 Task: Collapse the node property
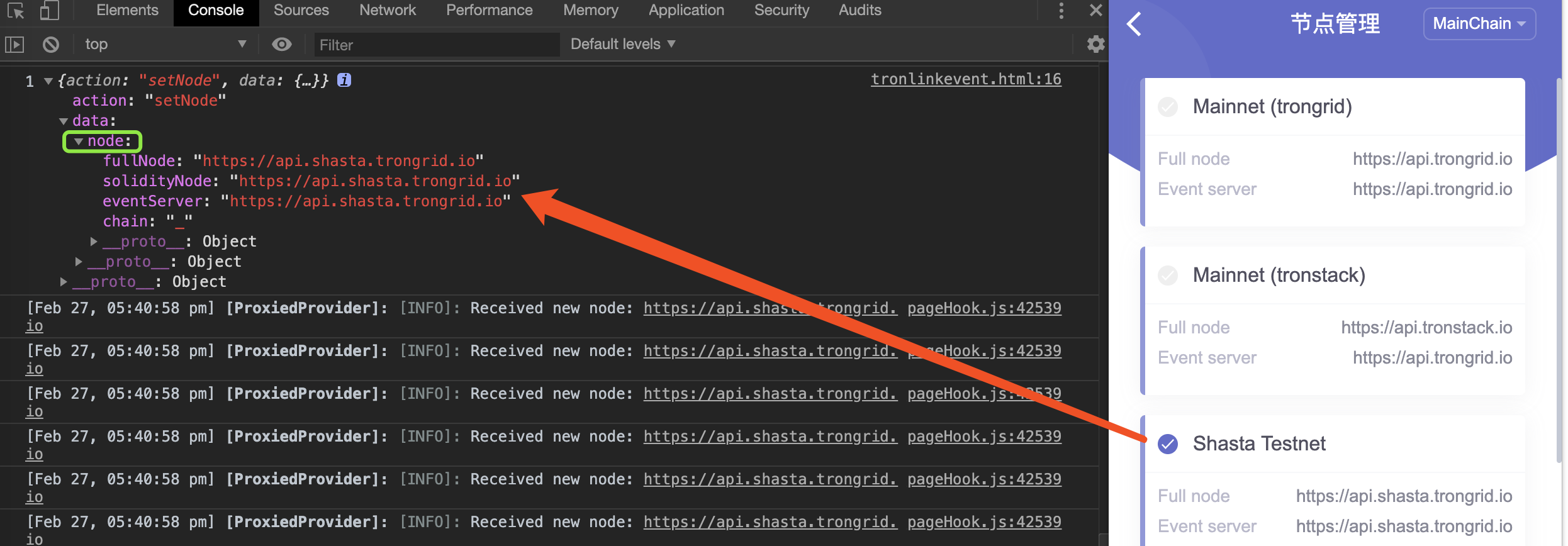click(x=79, y=142)
